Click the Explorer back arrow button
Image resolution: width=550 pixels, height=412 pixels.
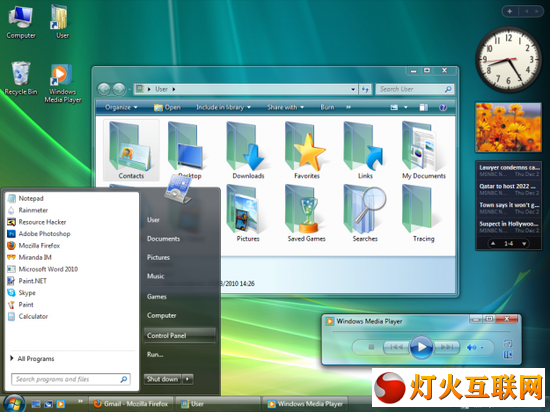[x=104, y=89]
